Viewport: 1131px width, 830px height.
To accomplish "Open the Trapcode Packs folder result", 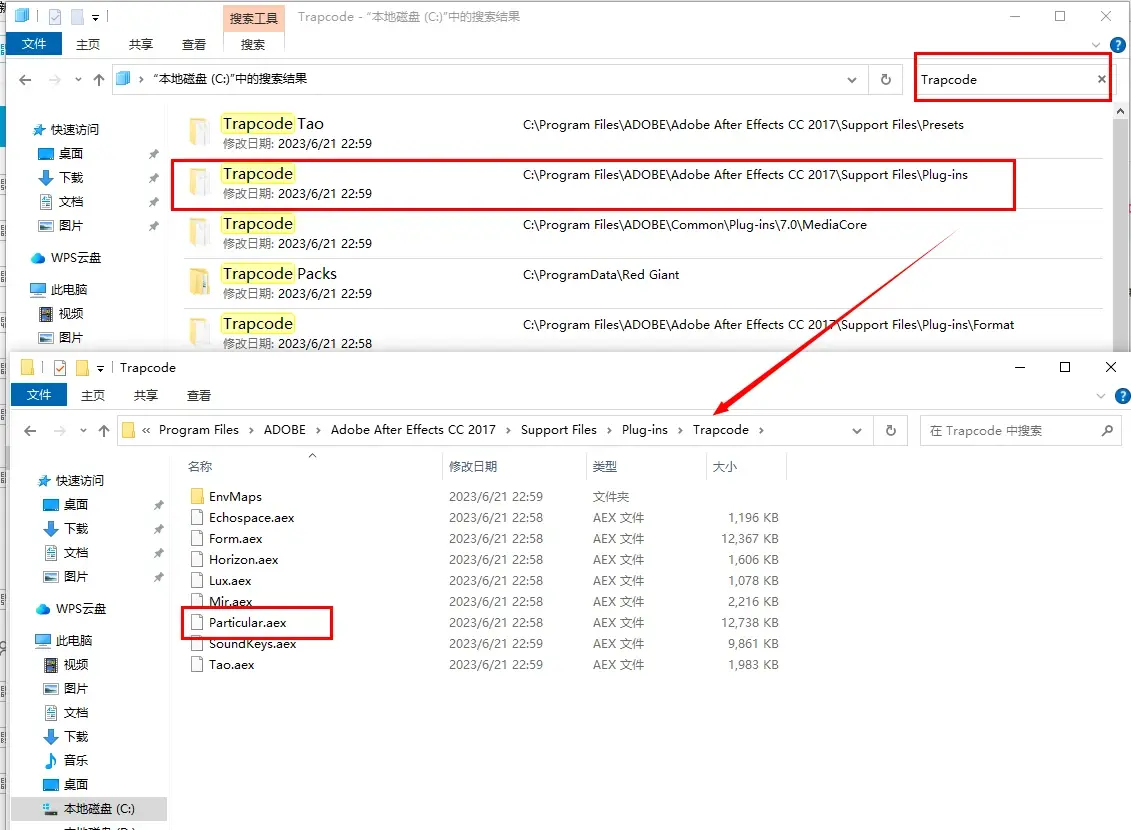I will click(279, 274).
